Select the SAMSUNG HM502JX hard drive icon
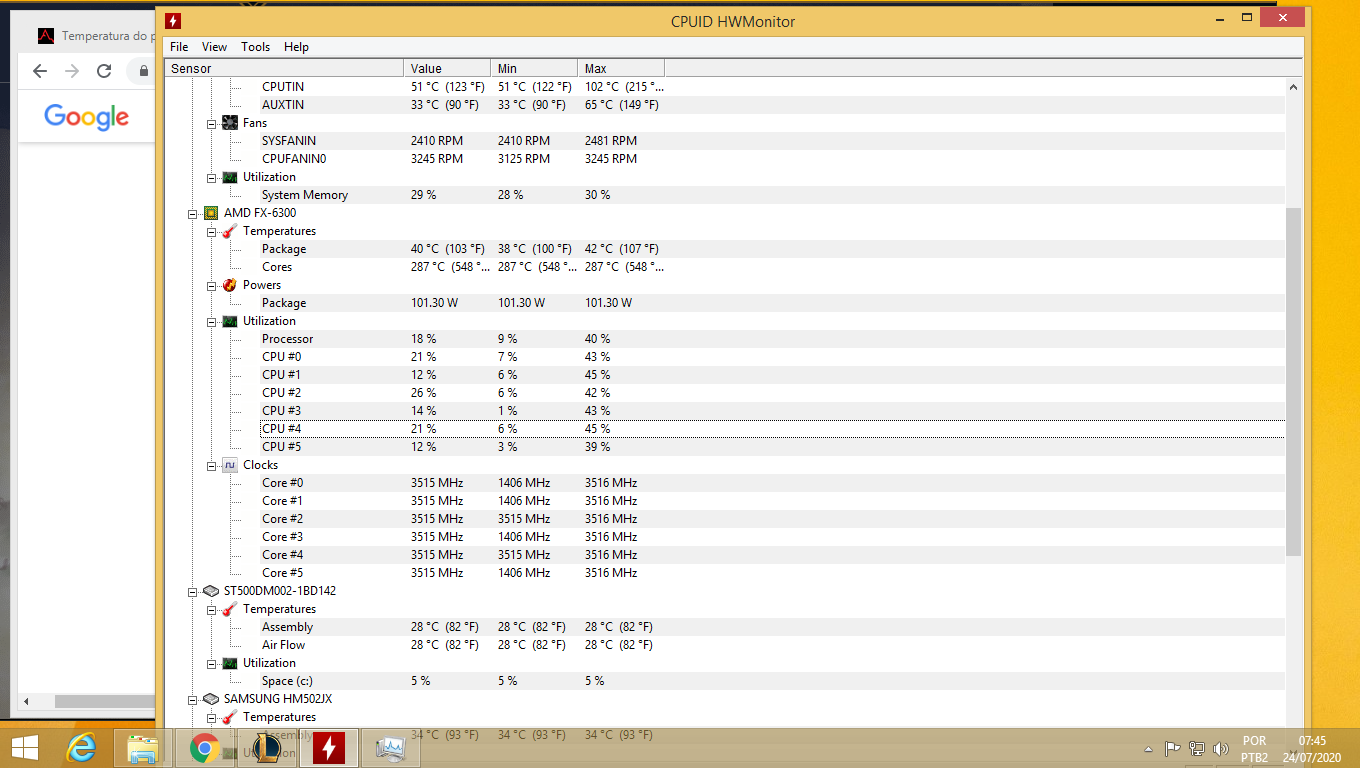The width and height of the screenshot is (1360, 768). coord(211,699)
